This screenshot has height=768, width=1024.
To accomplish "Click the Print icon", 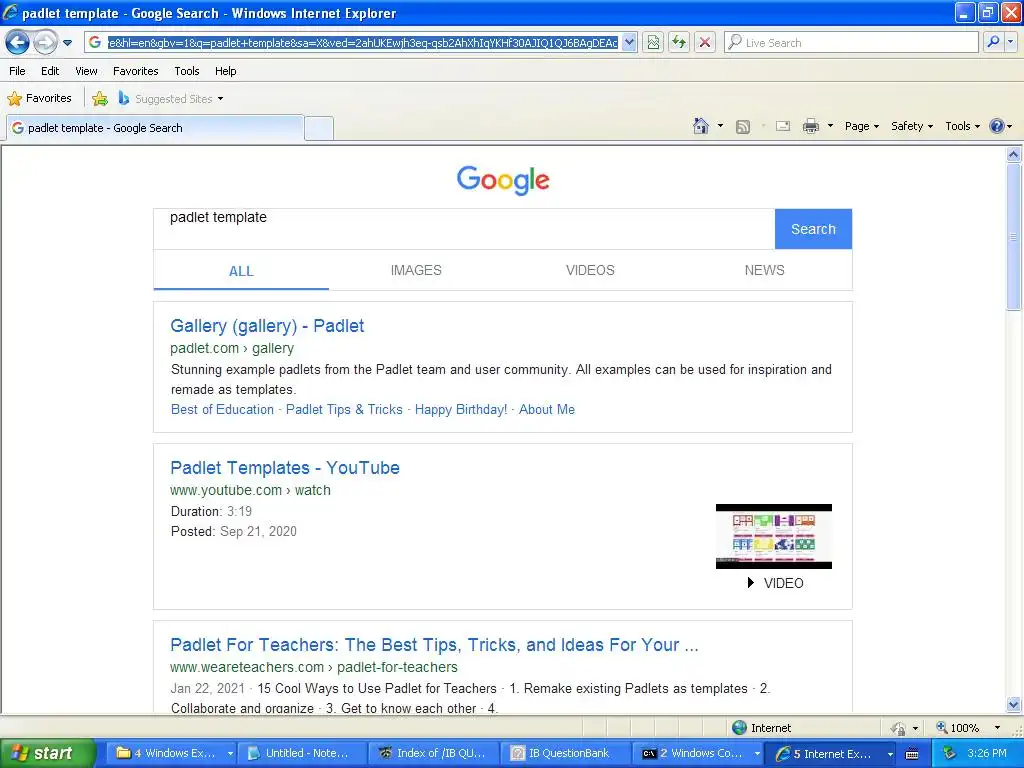I will point(810,126).
